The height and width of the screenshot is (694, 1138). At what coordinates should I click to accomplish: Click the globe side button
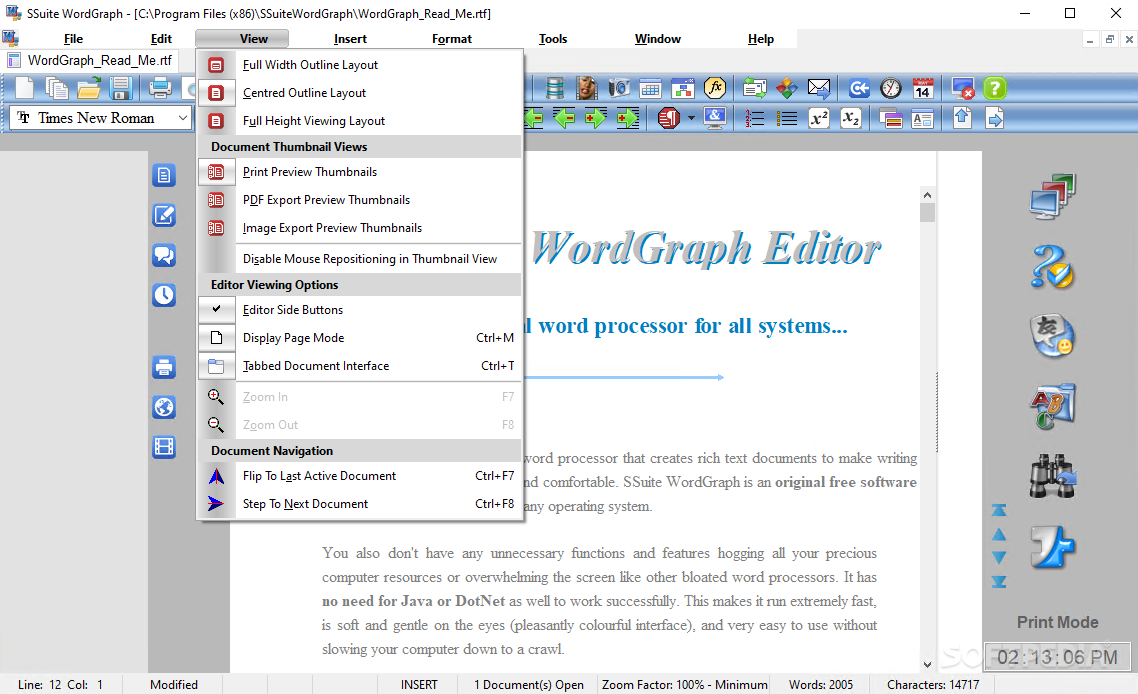coord(164,407)
